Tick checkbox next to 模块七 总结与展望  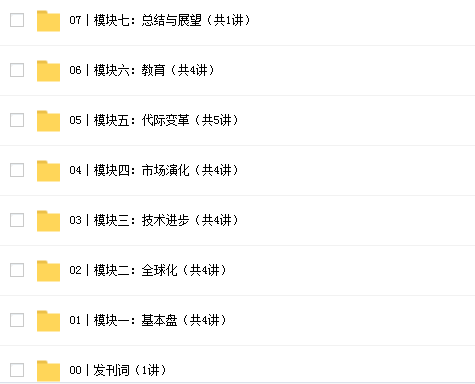[x=17, y=20]
